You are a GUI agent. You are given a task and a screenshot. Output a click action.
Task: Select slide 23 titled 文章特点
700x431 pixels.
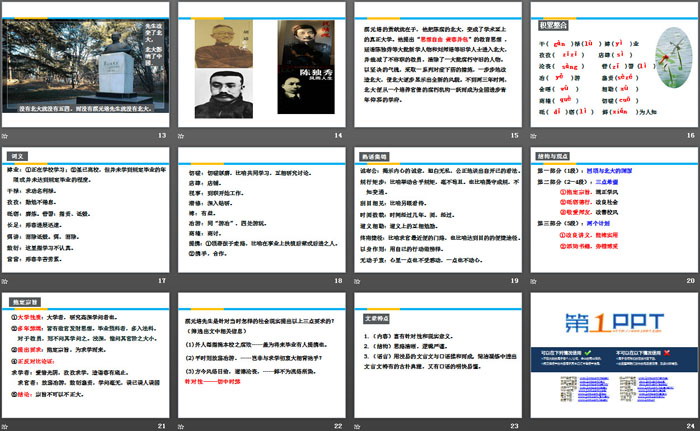tap(434, 351)
